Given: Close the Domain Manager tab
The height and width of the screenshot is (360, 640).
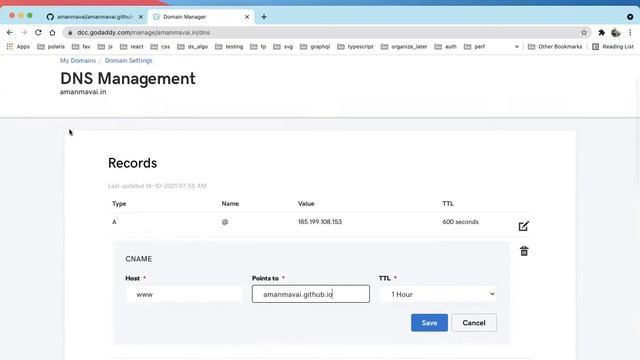Looking at the screenshot, I should (247, 17).
